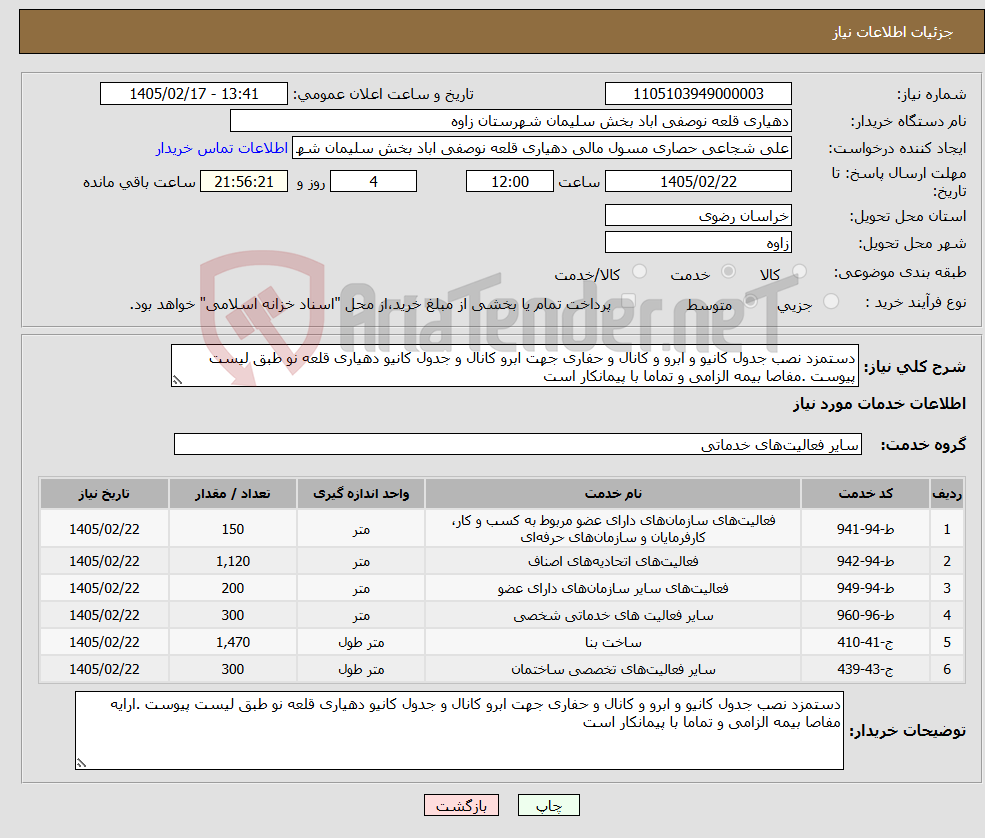Image resolution: width=985 pixels, height=838 pixels.
Task: Click service name ساخت بنا
Action: click(613, 642)
